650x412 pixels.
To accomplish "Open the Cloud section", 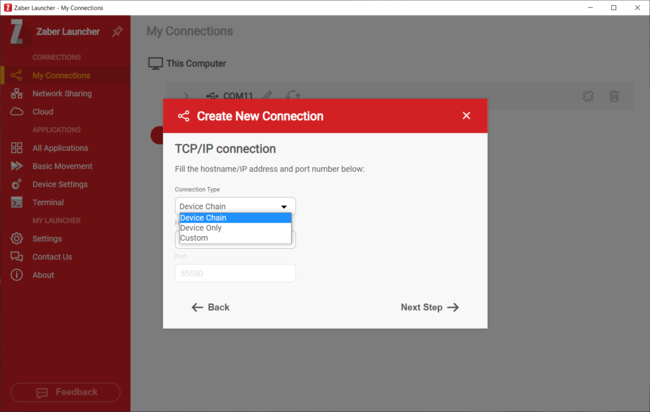I will (43, 111).
